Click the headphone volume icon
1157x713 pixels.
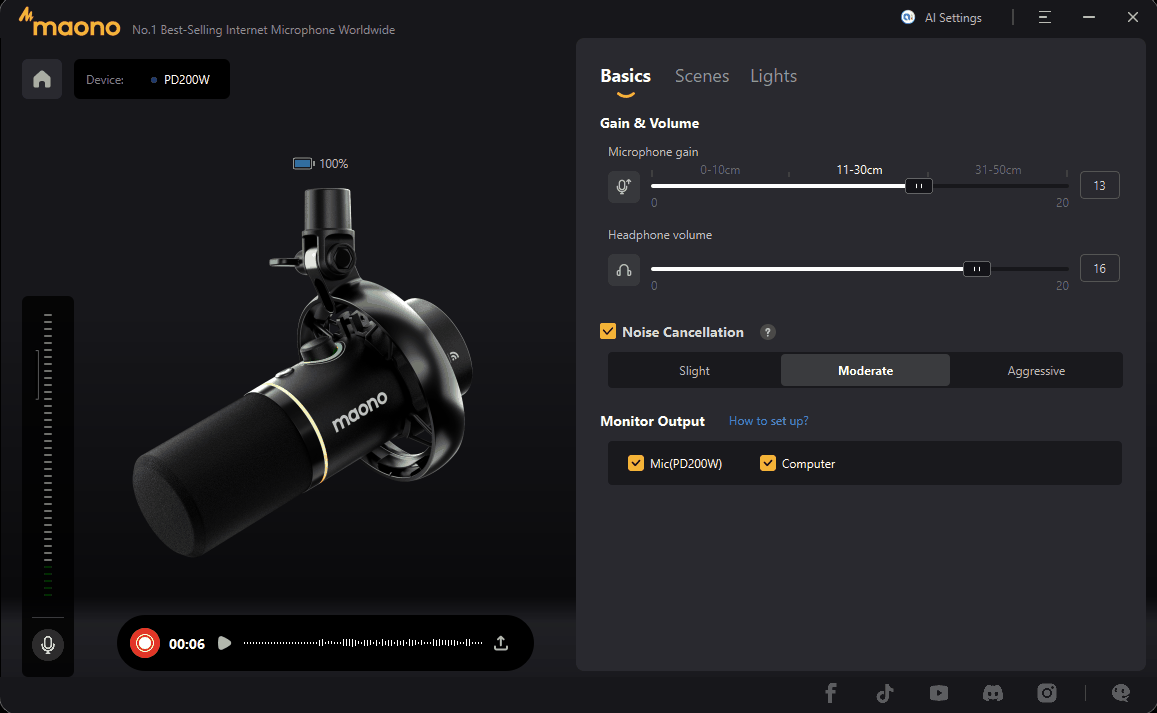pyautogui.click(x=624, y=270)
